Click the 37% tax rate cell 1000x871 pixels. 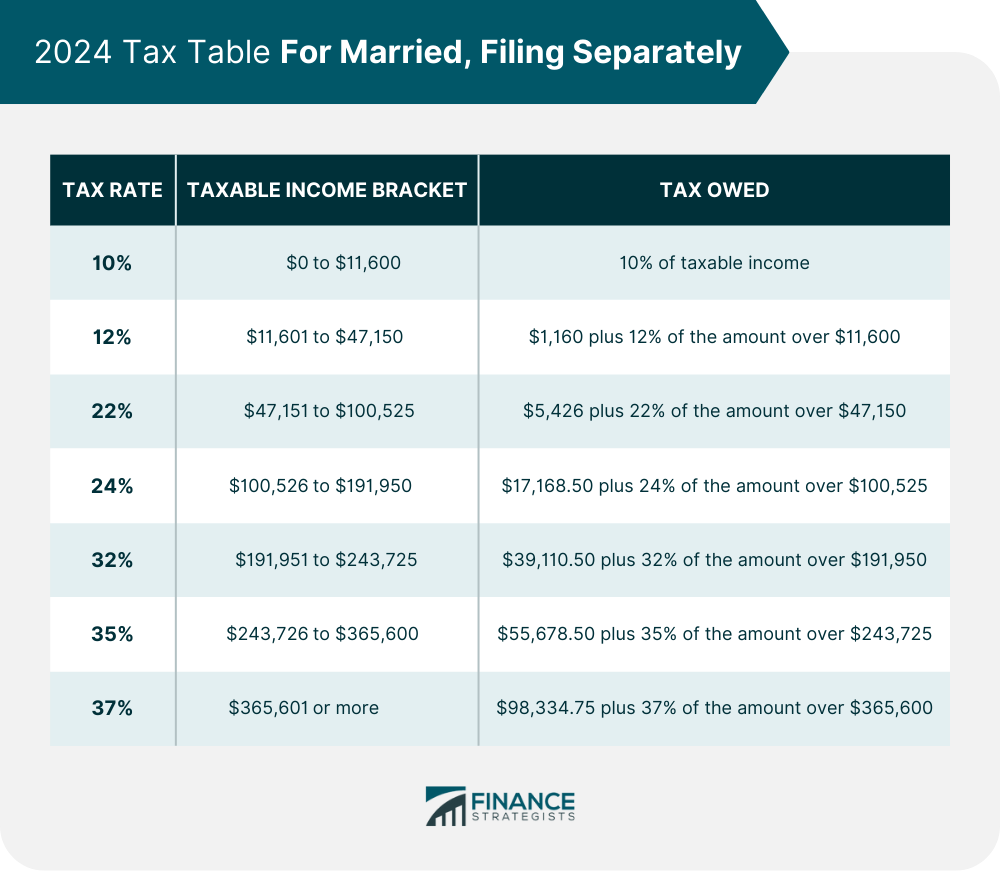coord(112,708)
